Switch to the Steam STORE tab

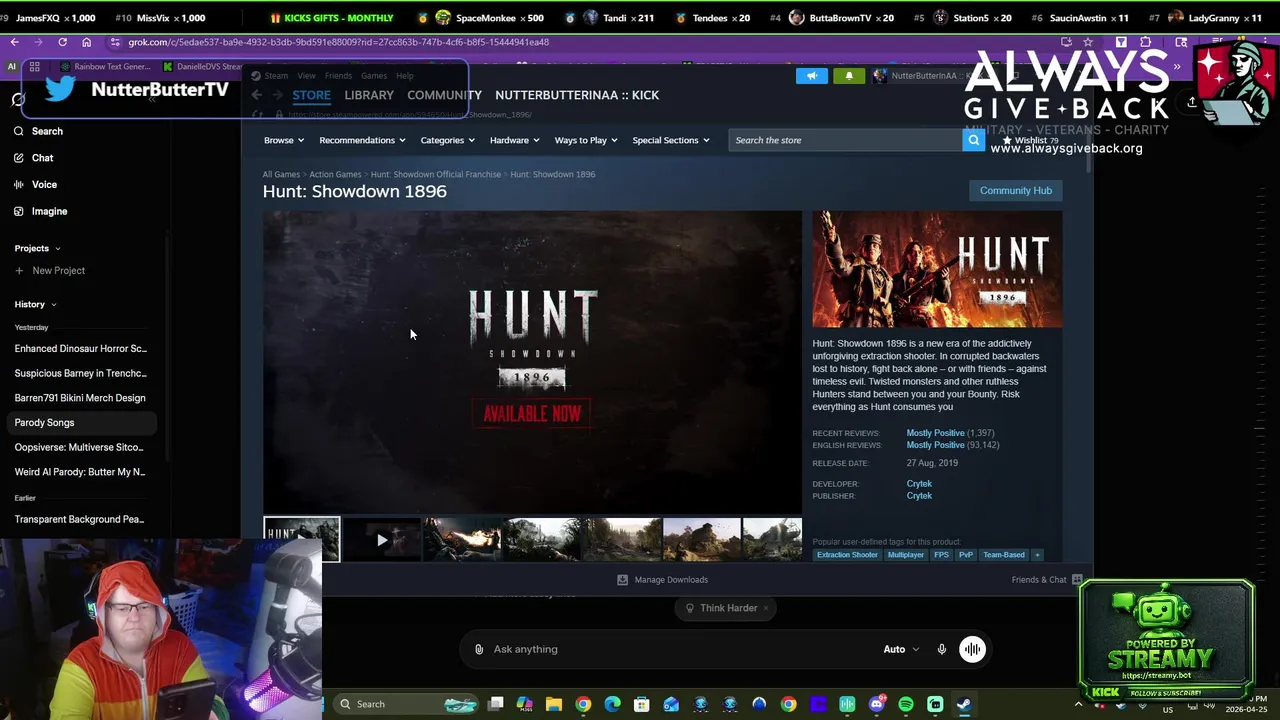(311, 95)
